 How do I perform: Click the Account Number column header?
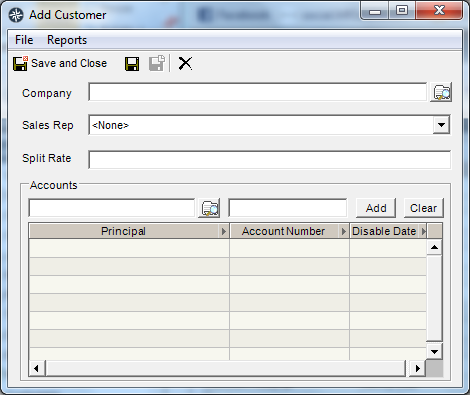point(289,231)
